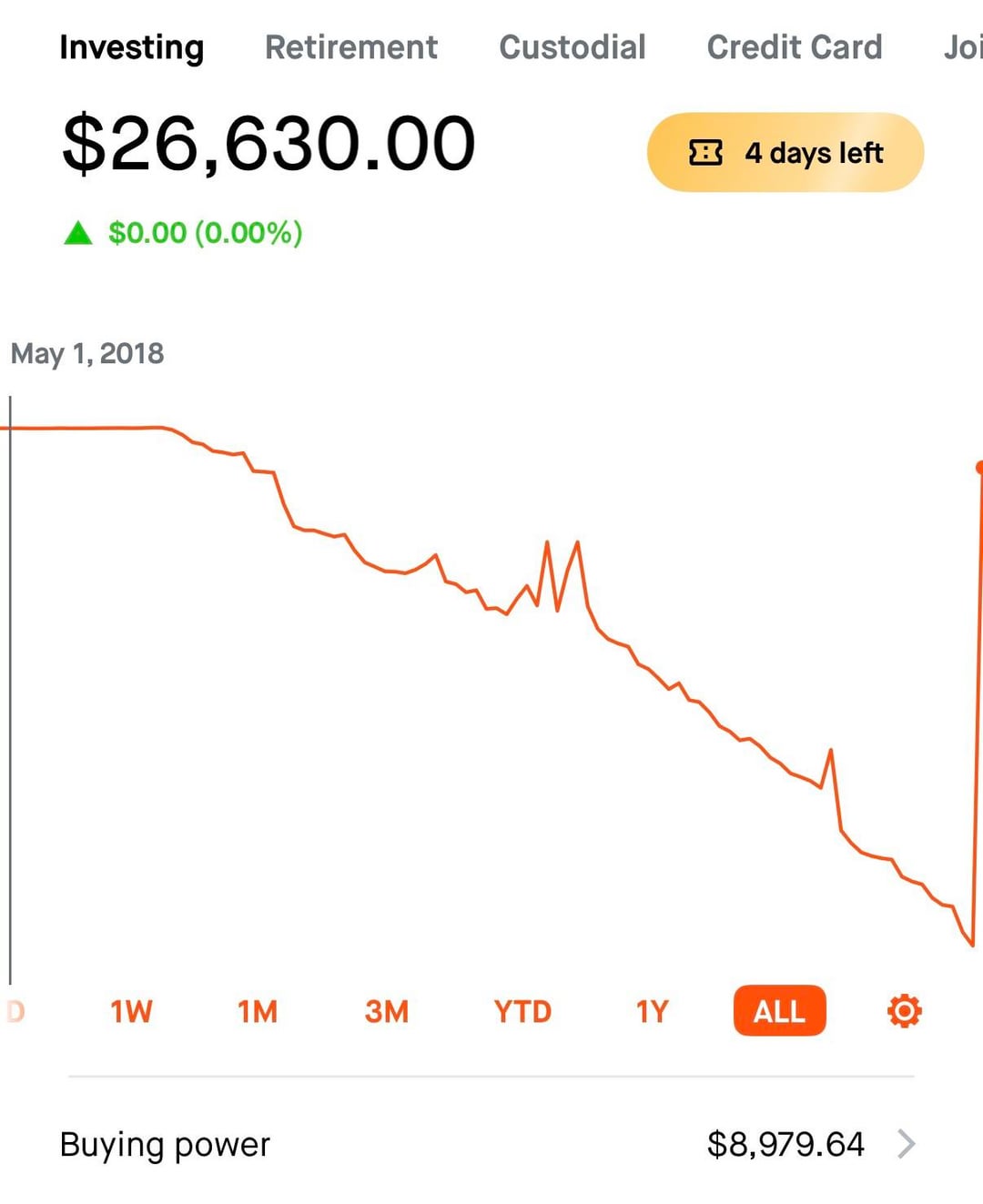Select the Custodial tab
The image size is (983, 1204).
pyautogui.click(x=572, y=47)
